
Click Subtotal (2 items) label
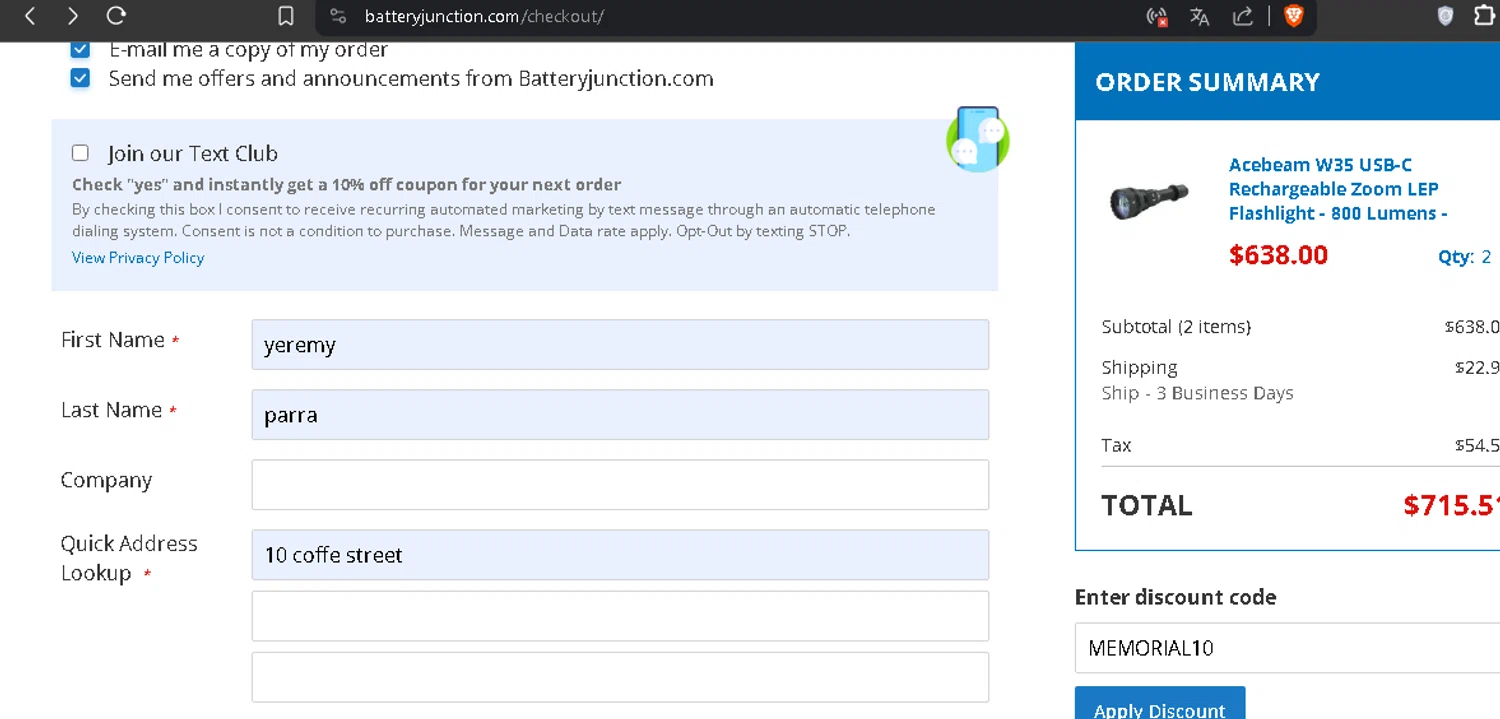click(1176, 327)
